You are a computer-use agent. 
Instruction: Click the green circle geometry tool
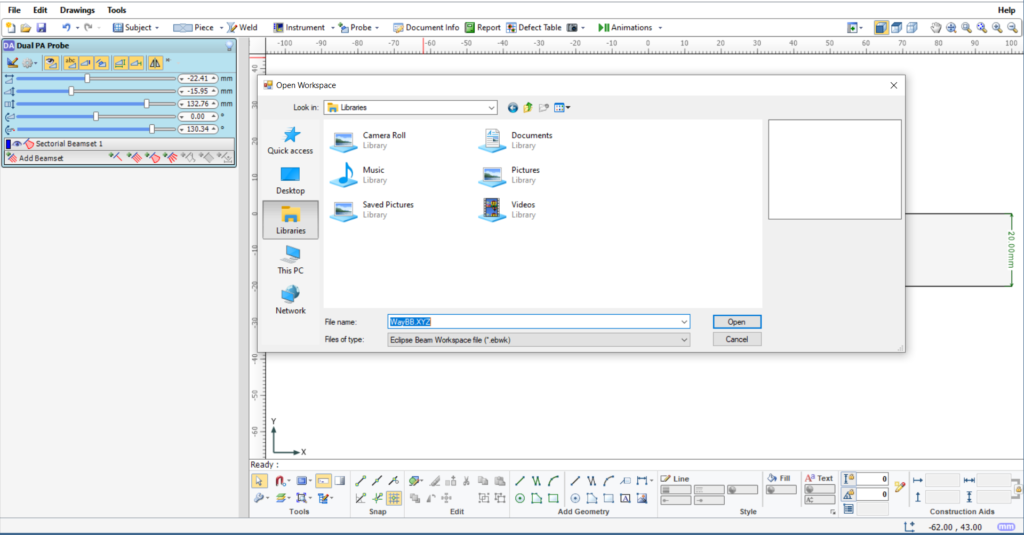(520, 498)
